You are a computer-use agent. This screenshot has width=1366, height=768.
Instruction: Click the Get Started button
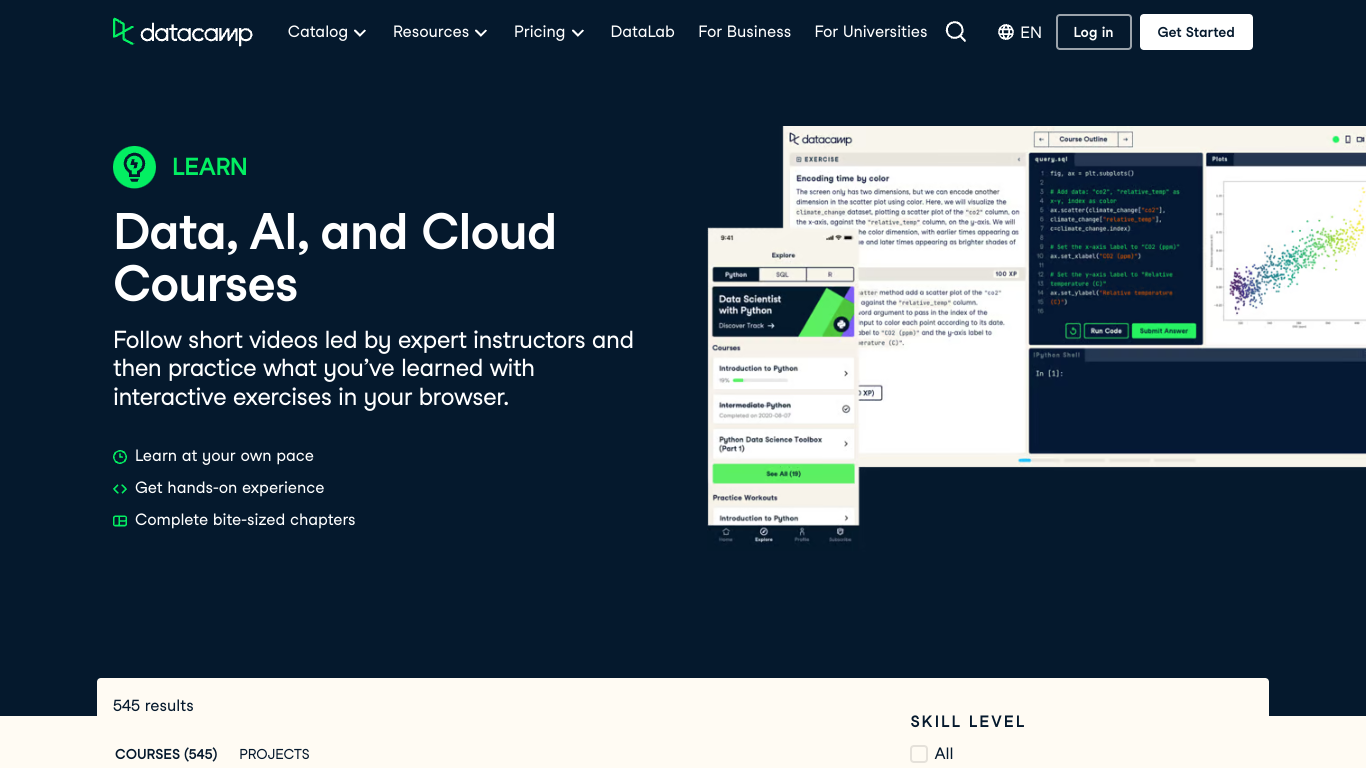[x=1196, y=32]
